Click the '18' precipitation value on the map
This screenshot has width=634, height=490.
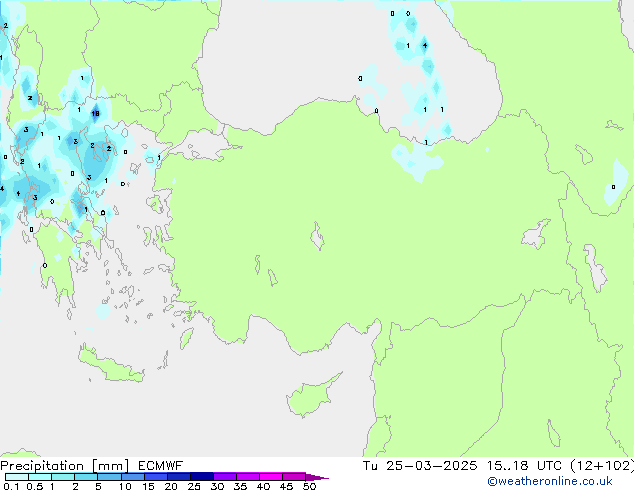[x=95, y=114]
